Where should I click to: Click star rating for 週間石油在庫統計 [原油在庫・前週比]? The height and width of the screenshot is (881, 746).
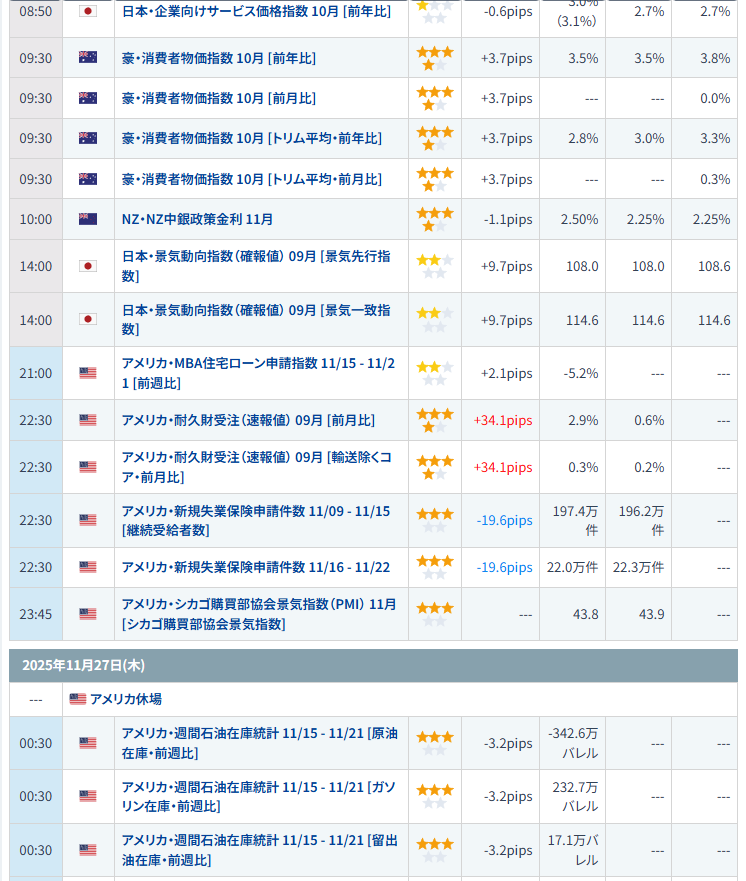434,743
